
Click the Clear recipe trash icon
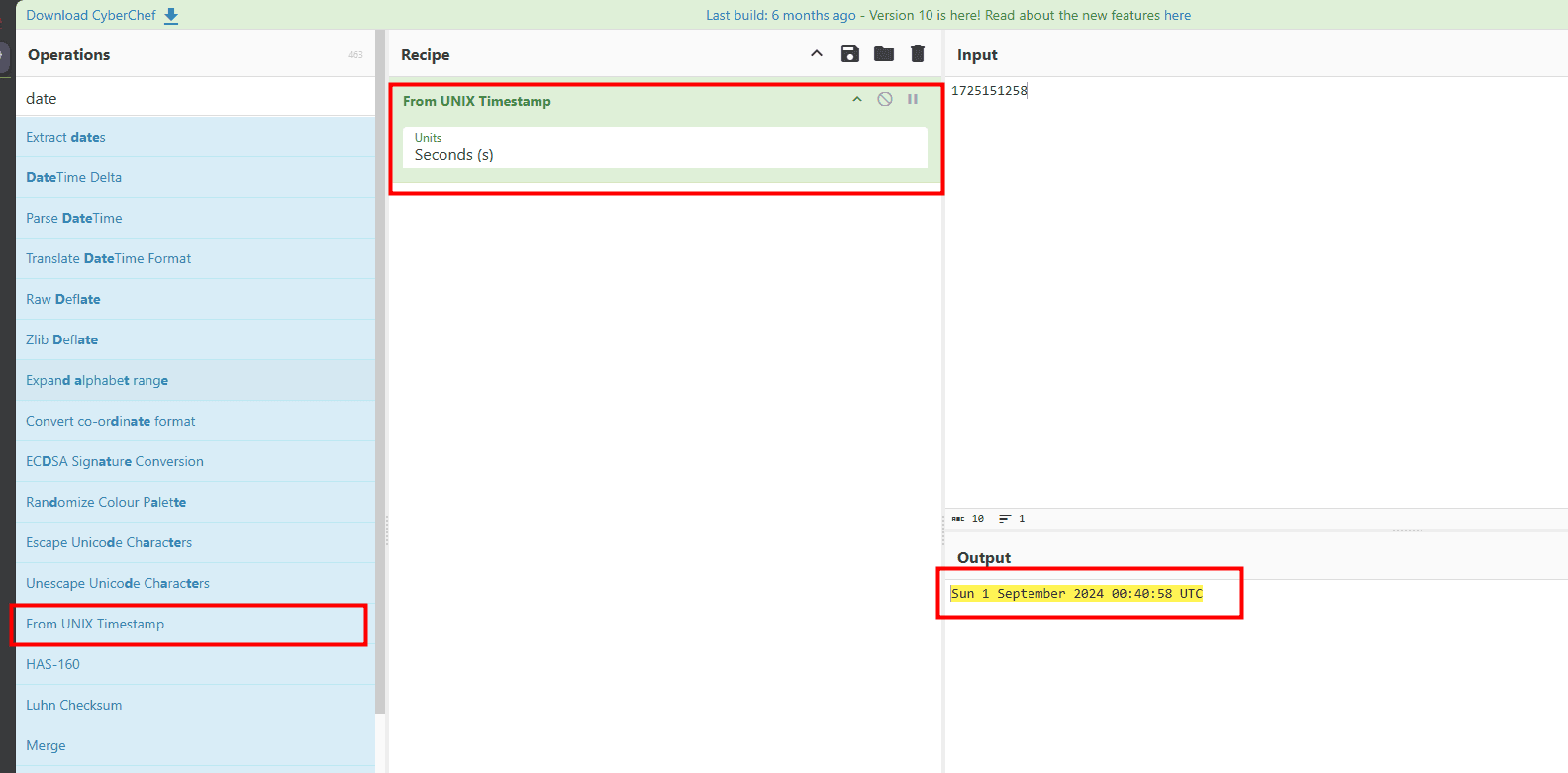coord(918,54)
